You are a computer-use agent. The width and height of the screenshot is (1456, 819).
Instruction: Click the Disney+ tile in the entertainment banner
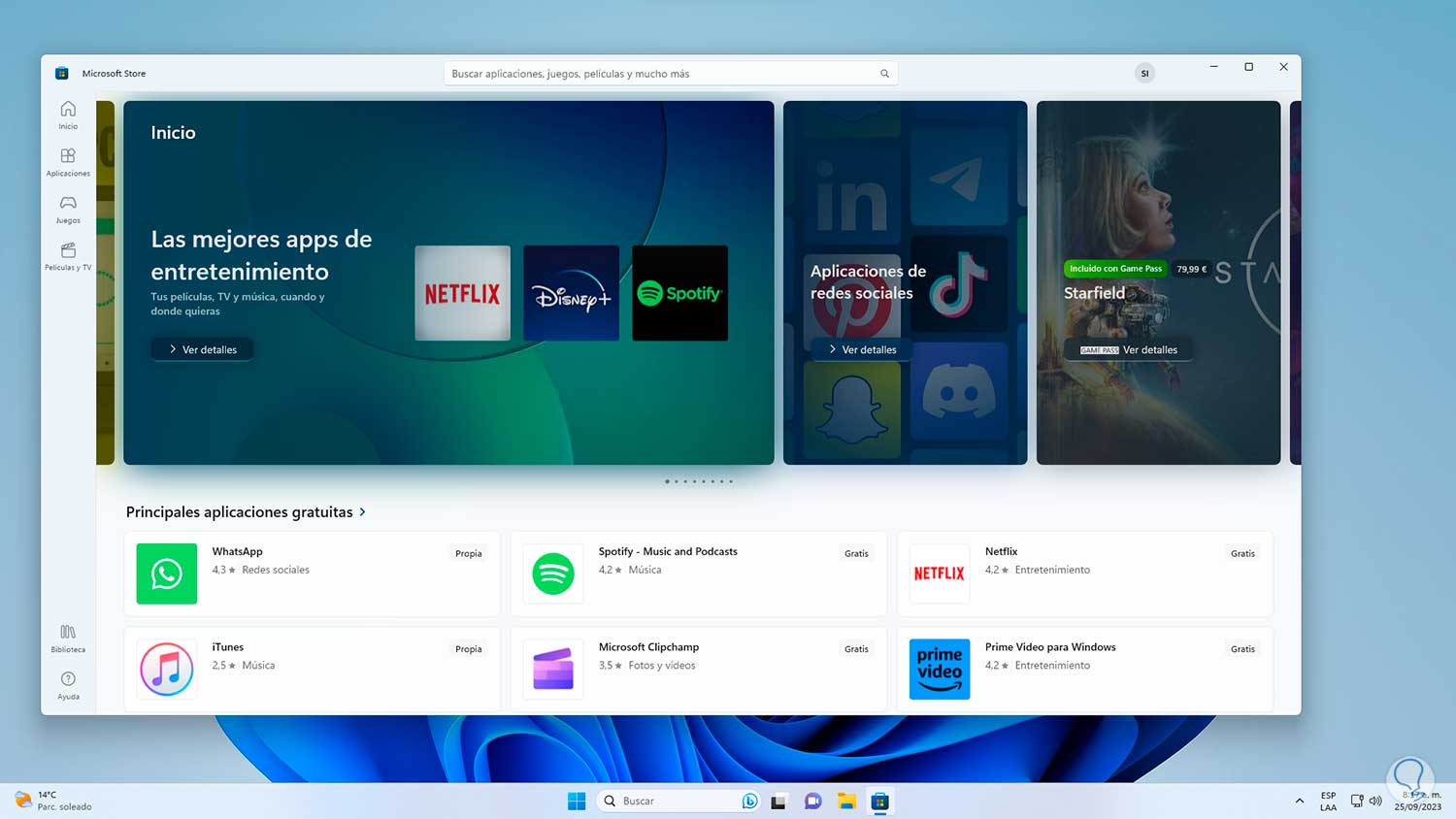pyautogui.click(x=571, y=293)
